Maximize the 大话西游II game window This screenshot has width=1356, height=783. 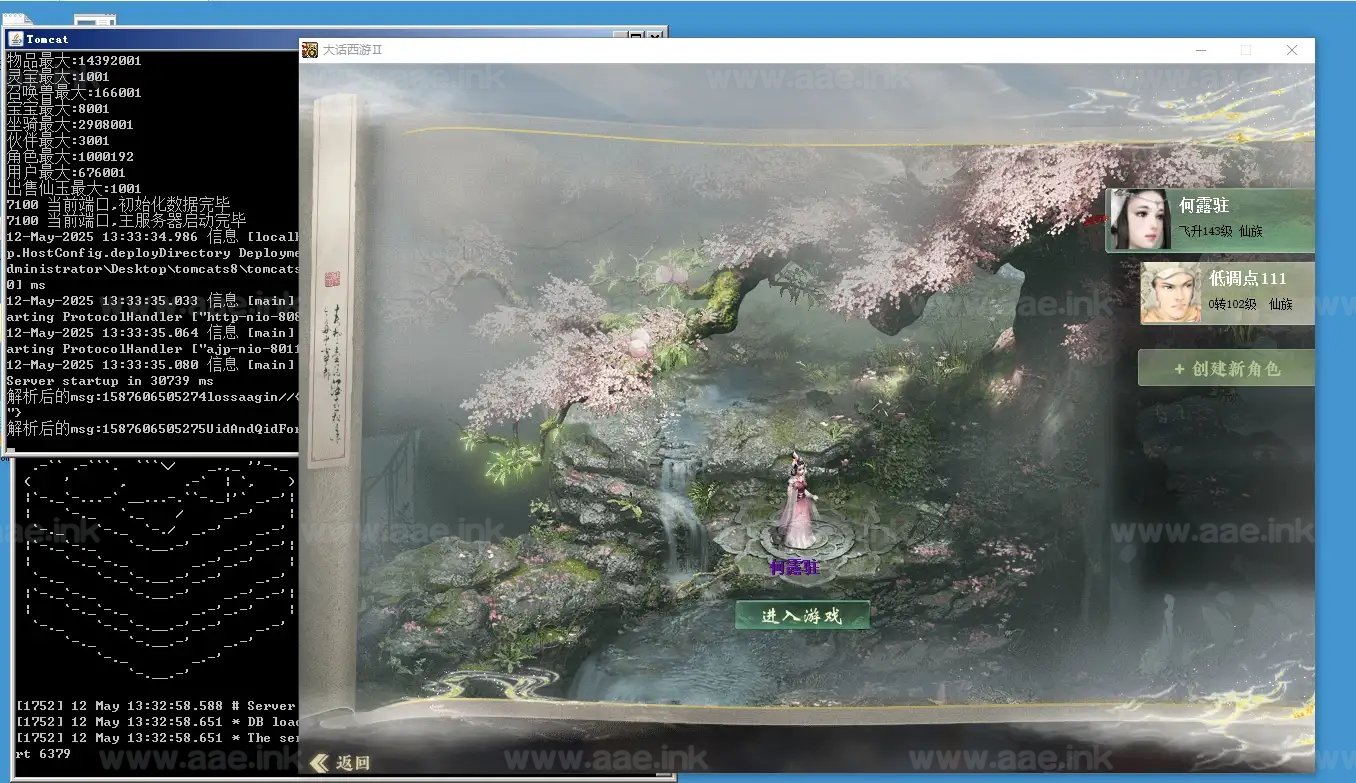tap(1246, 50)
